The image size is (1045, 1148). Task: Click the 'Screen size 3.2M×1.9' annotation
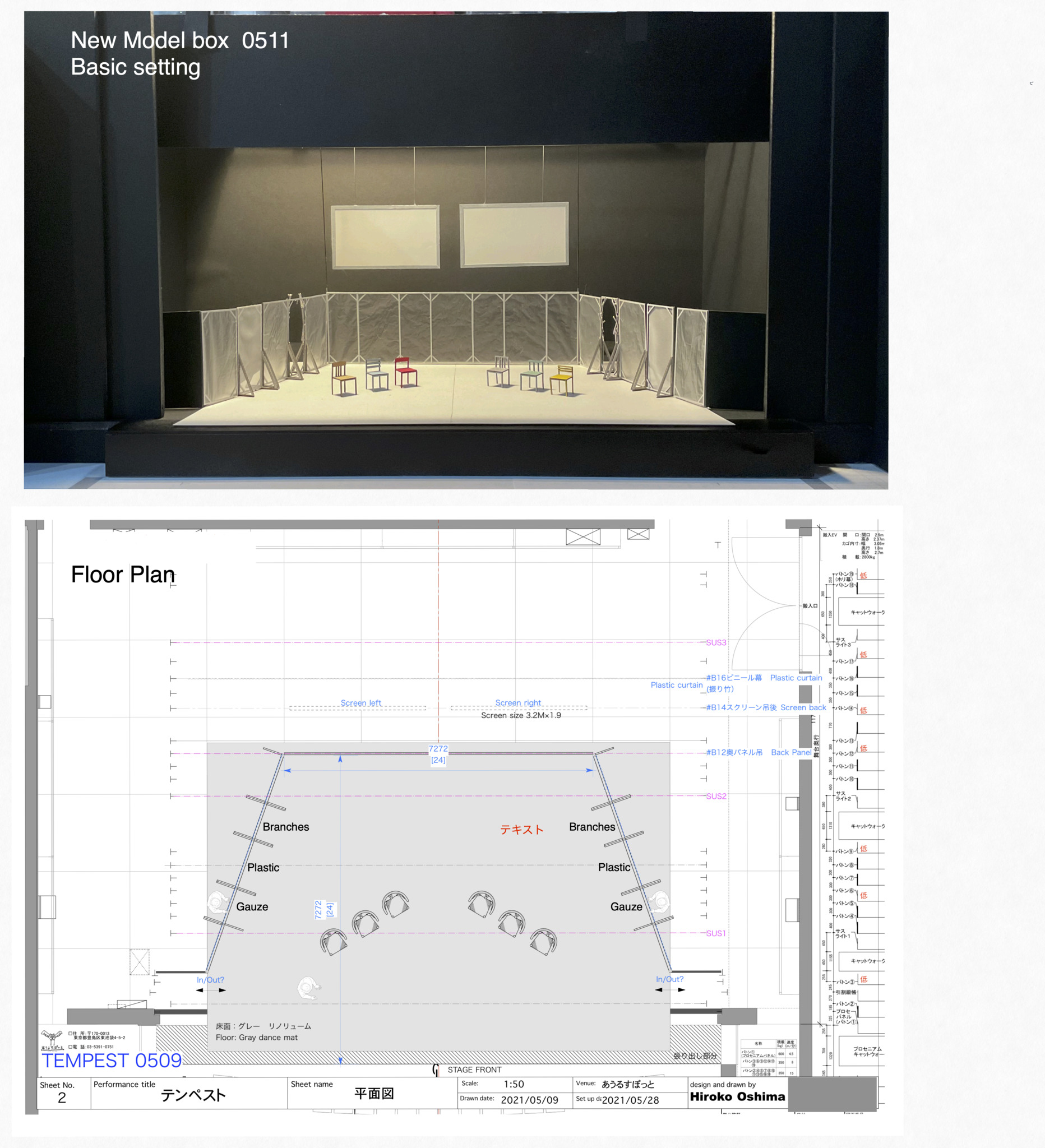coord(520,715)
